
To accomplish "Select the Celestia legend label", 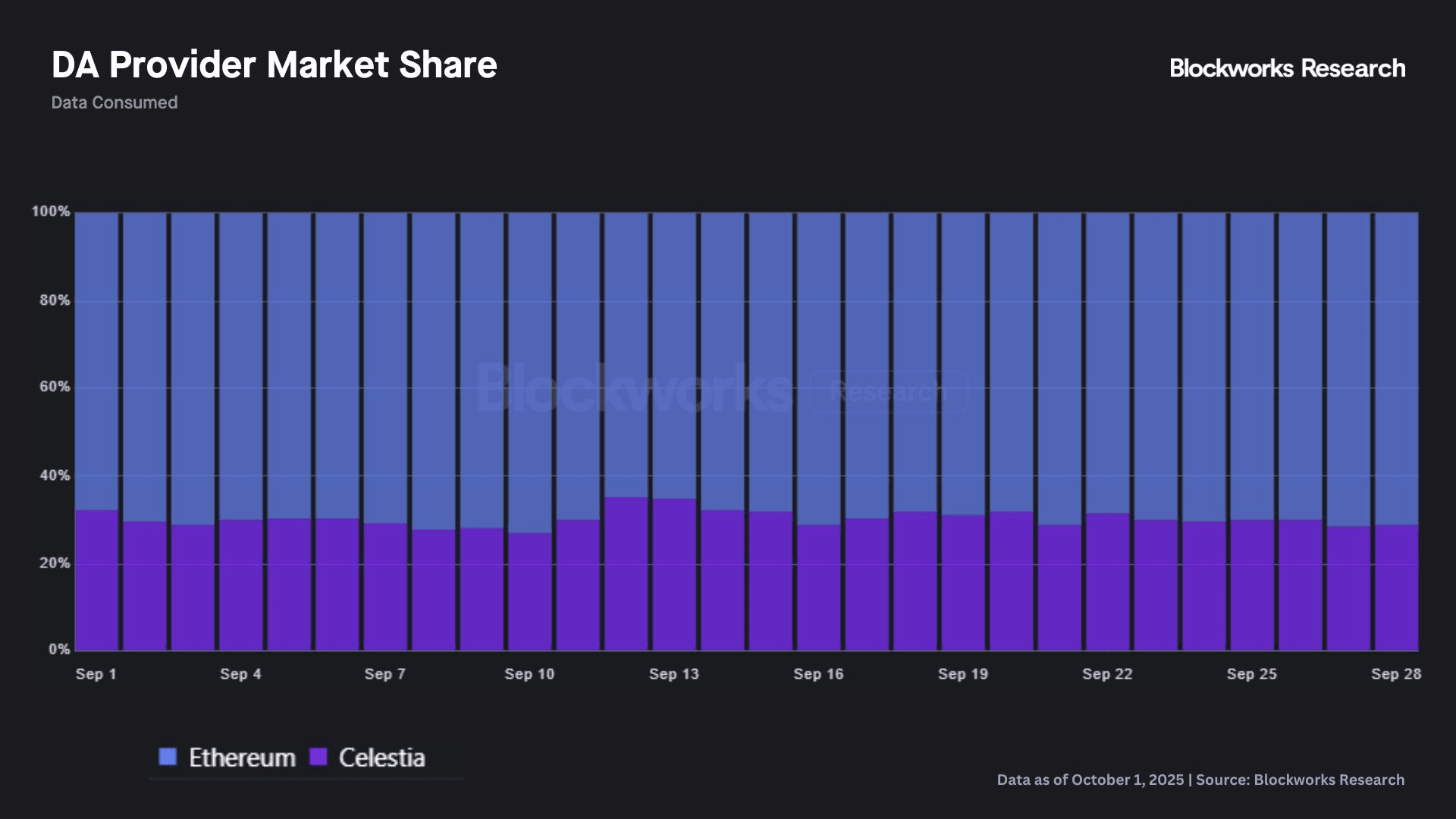I will [x=381, y=758].
